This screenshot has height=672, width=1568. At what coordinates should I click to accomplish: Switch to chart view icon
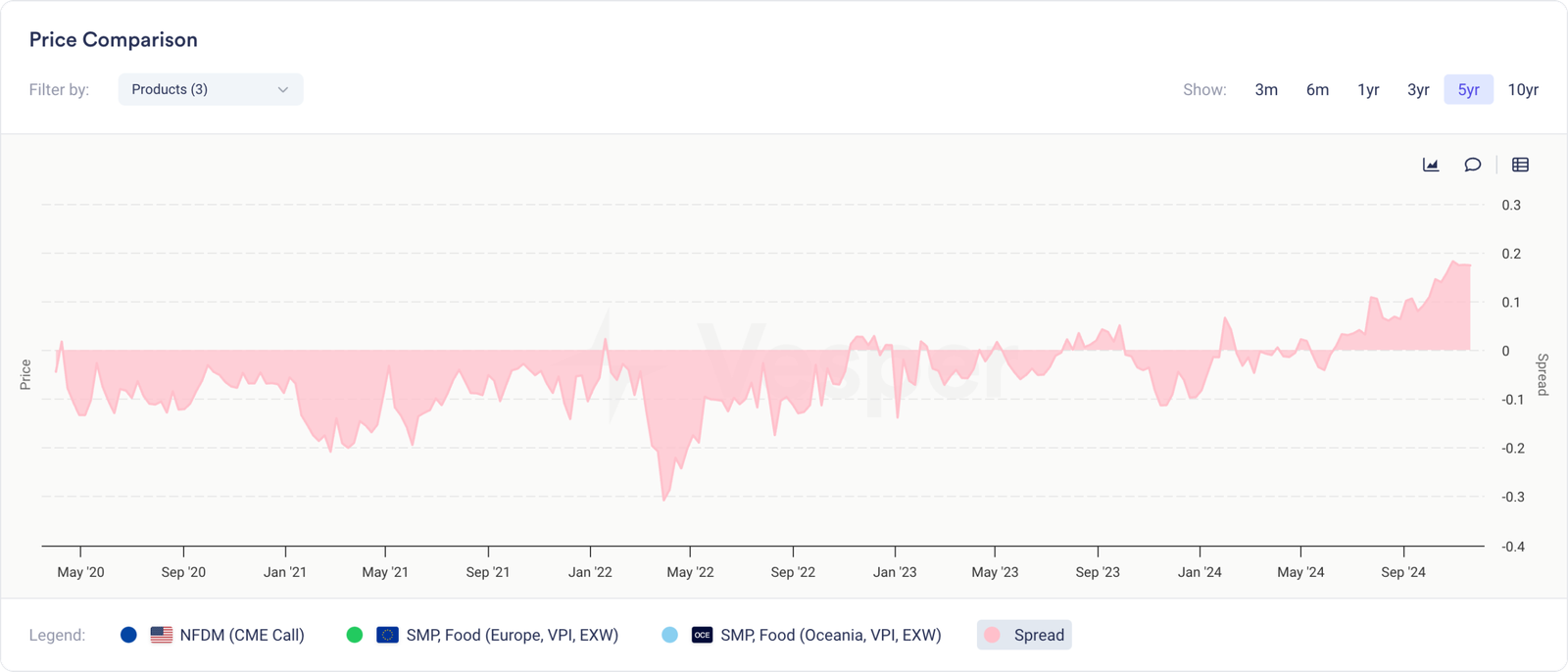(x=1431, y=165)
